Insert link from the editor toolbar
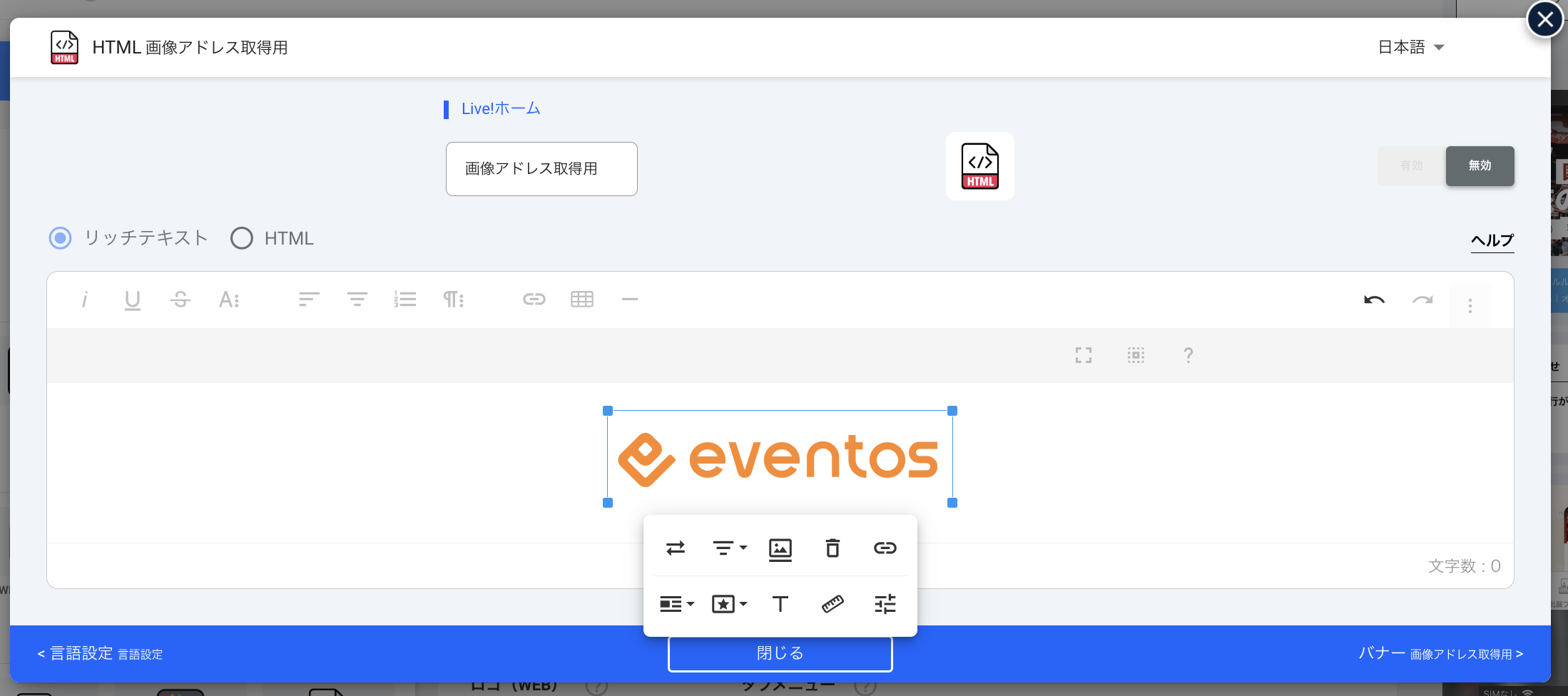 pyautogui.click(x=534, y=300)
